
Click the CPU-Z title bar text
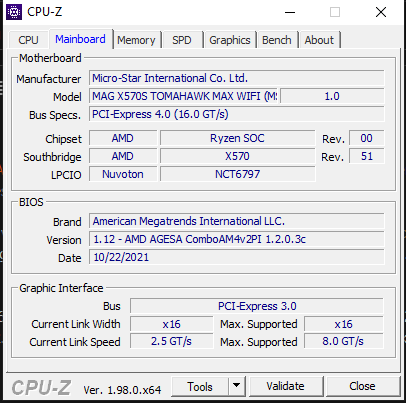click(x=45, y=12)
